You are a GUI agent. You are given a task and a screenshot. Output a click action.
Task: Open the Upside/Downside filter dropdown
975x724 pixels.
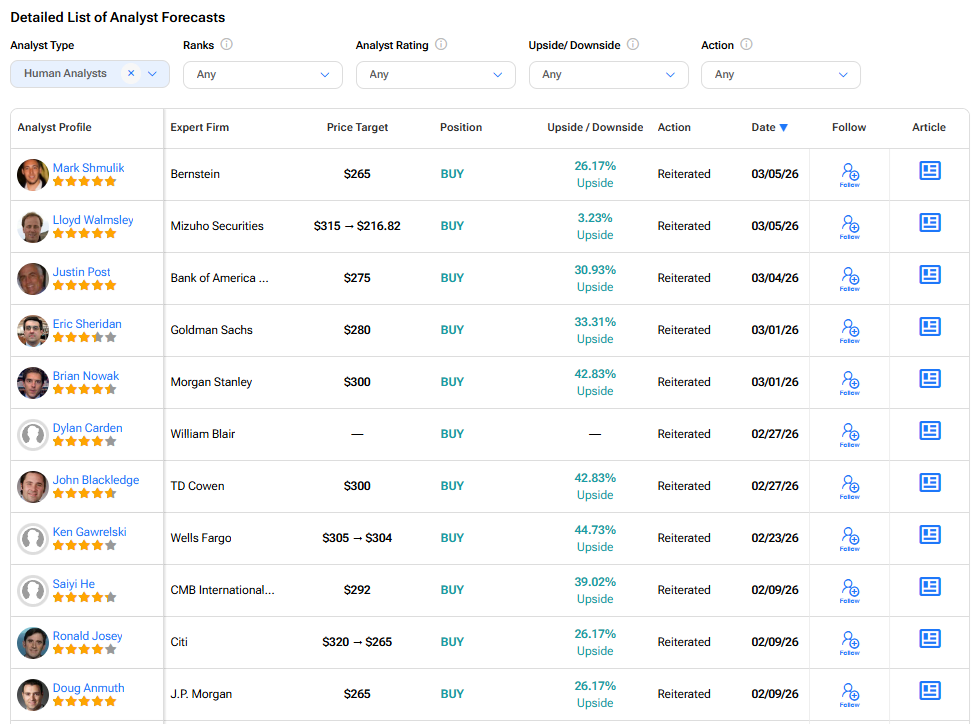(x=608, y=75)
